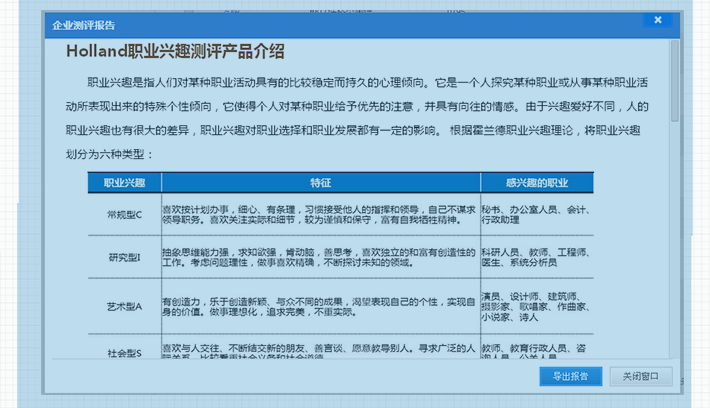Image resolution: width=710 pixels, height=408 pixels.
Task: Click the cell listing 科研人员、教师、工程师
Action: (537, 258)
